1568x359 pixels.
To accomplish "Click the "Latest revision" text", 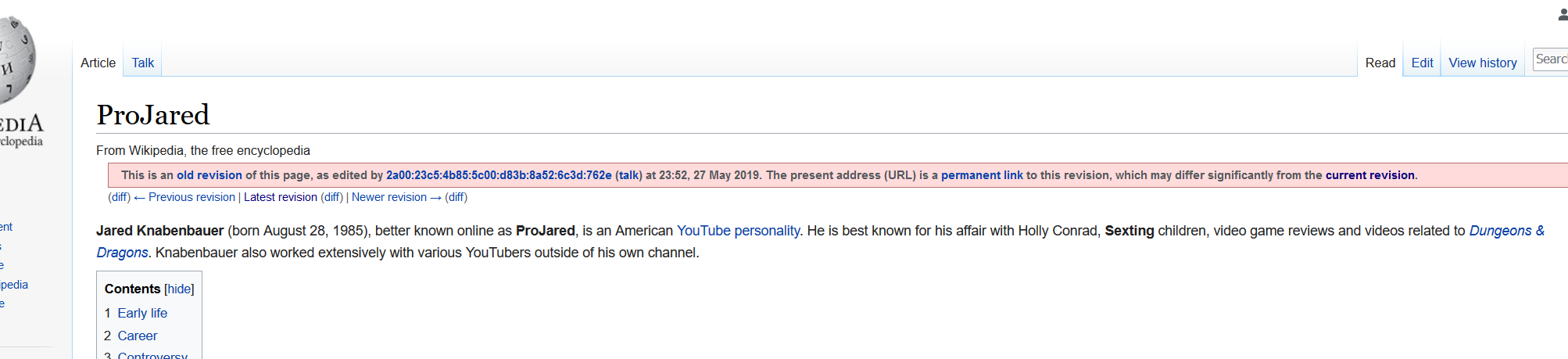I will [x=281, y=197].
